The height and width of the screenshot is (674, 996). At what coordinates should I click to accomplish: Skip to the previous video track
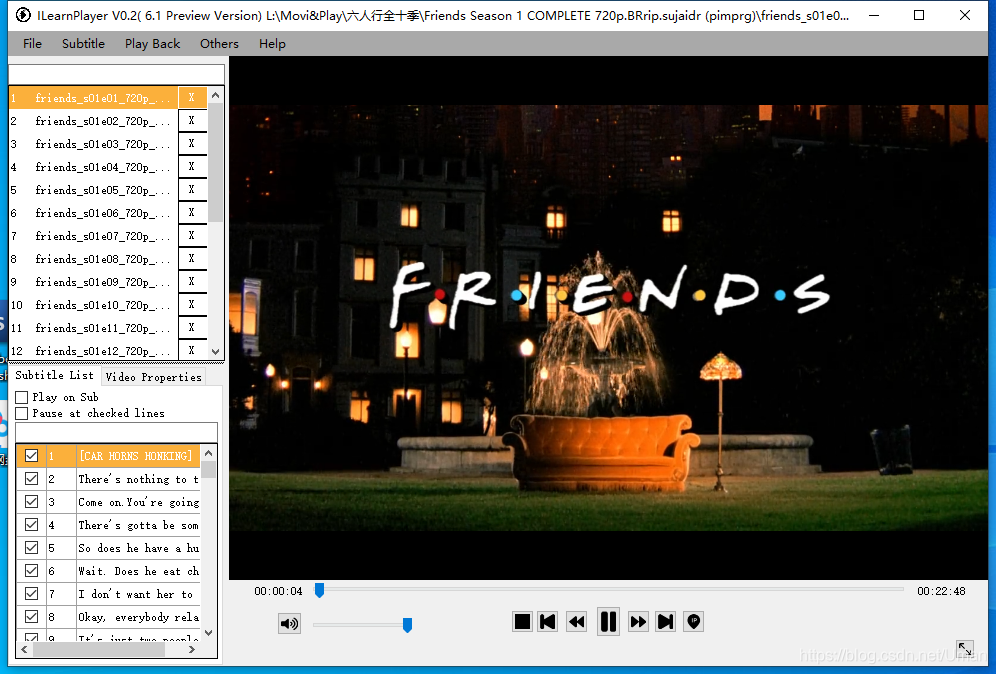[x=548, y=621]
